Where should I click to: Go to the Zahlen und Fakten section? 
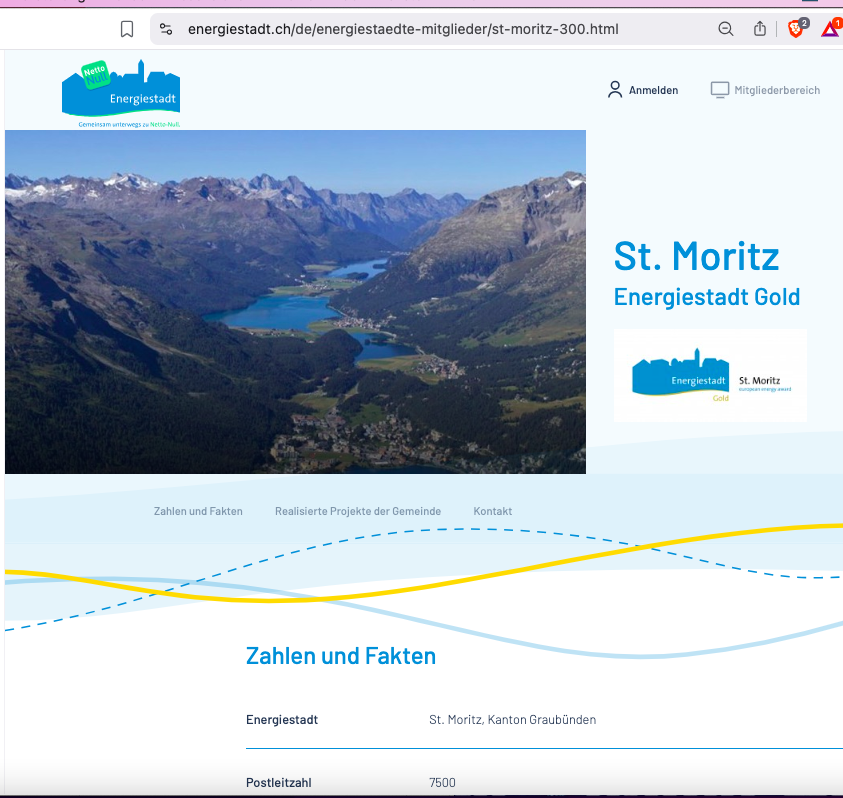[198, 511]
